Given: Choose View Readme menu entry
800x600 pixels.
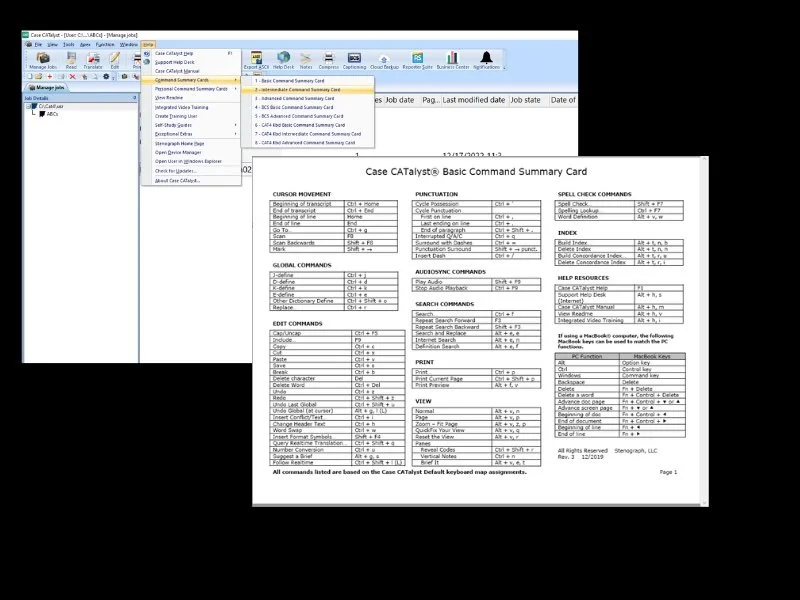Looking at the screenshot, I should point(191,97).
